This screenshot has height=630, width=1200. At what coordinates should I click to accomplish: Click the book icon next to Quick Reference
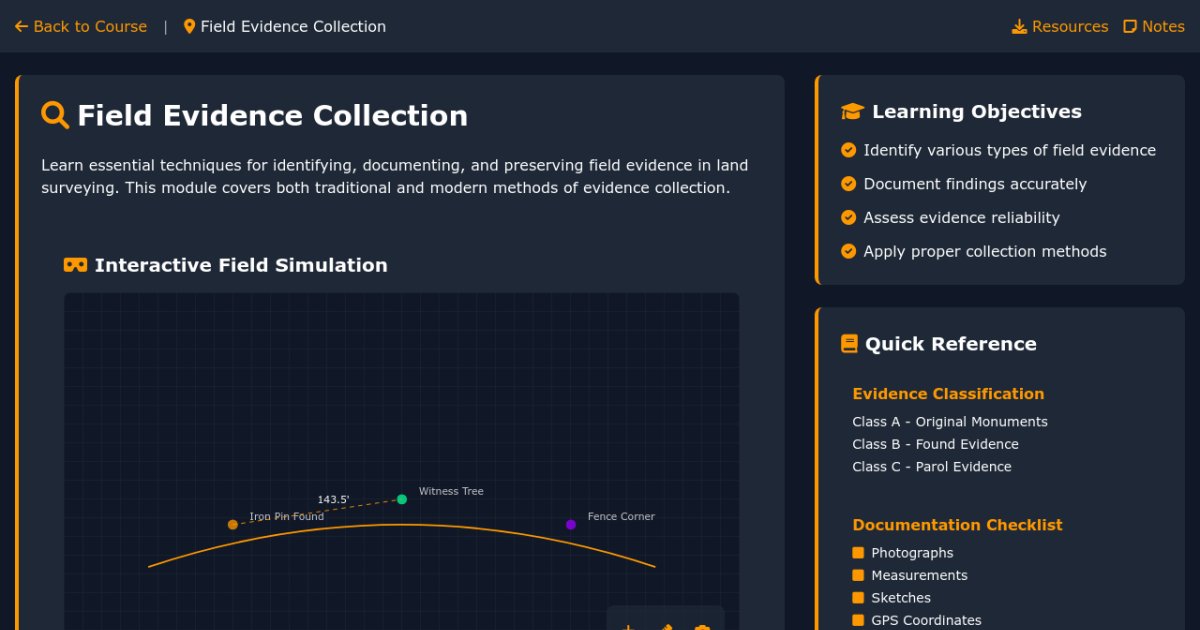849,344
